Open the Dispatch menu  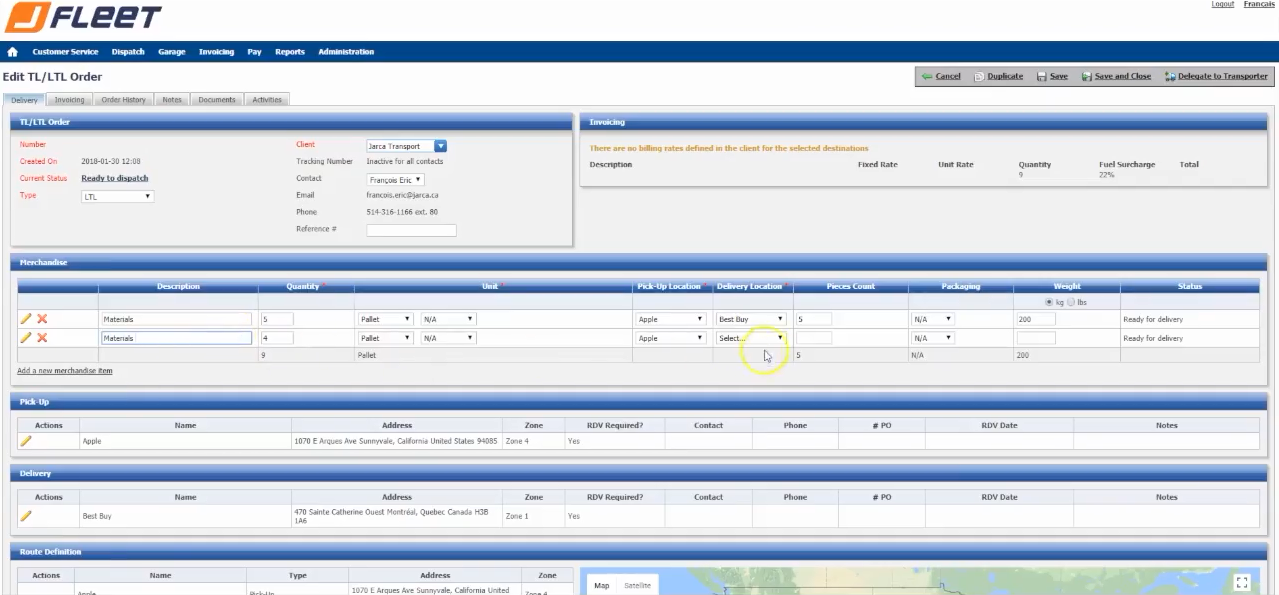(x=128, y=52)
